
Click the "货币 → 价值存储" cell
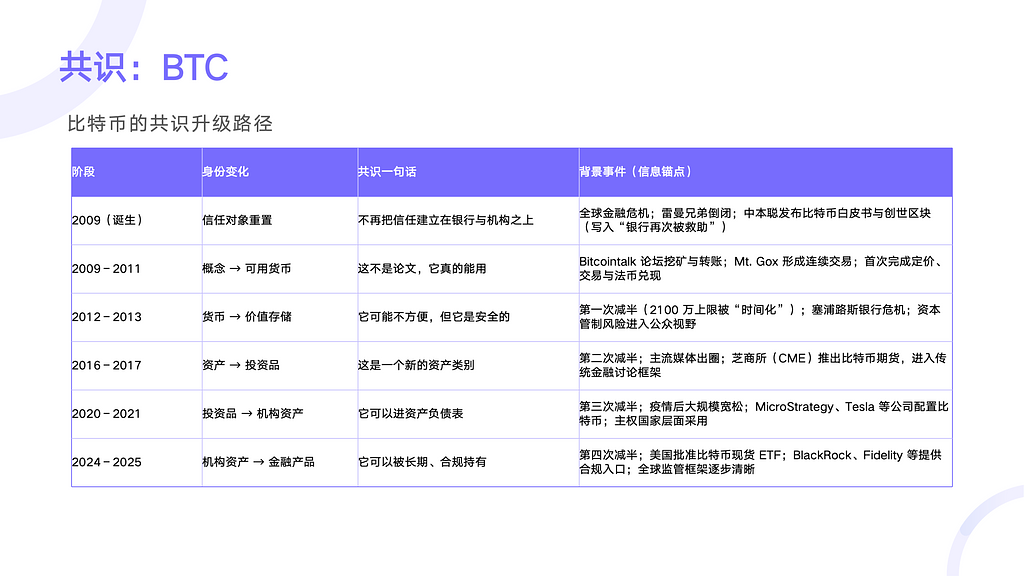[x=247, y=317]
